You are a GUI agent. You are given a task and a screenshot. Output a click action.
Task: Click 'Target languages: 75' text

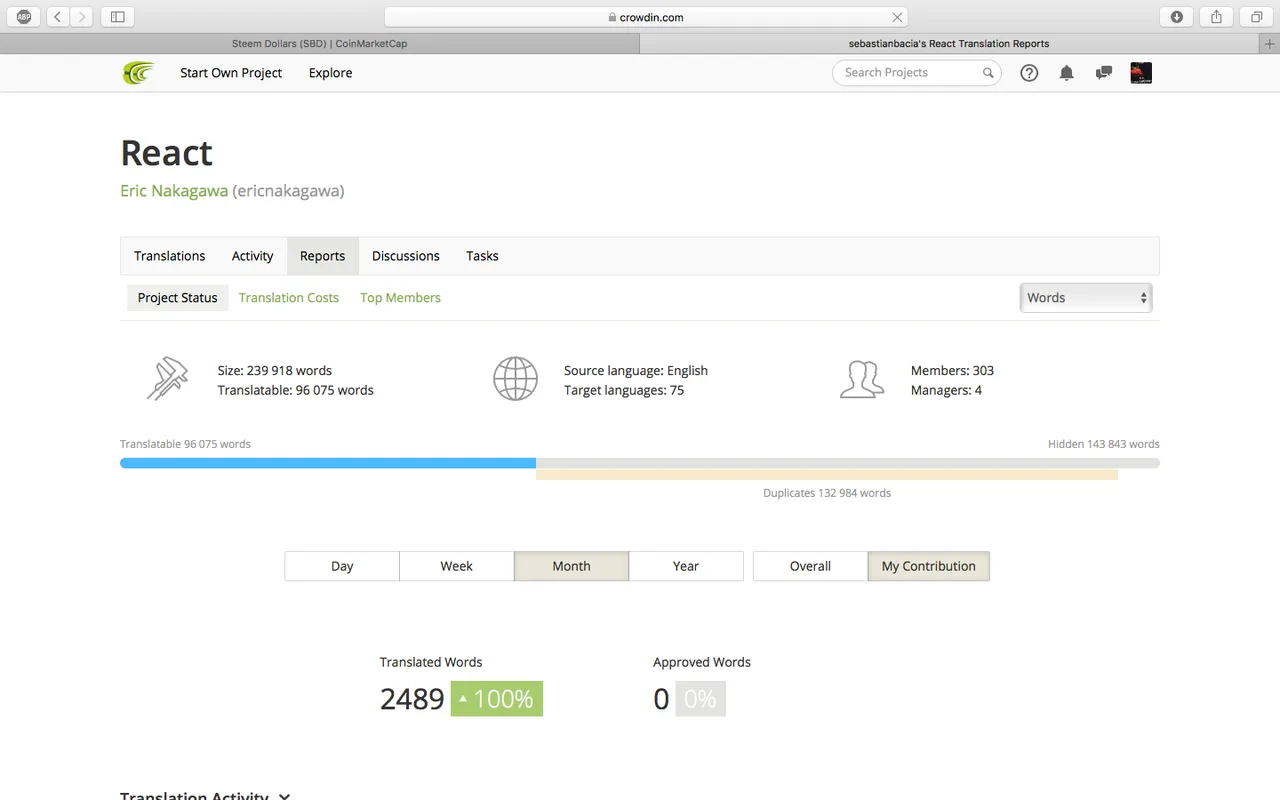click(x=624, y=390)
